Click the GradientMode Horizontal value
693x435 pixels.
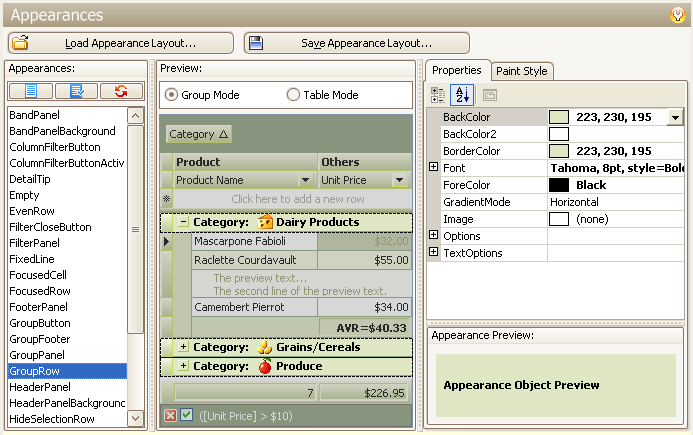[615, 202]
